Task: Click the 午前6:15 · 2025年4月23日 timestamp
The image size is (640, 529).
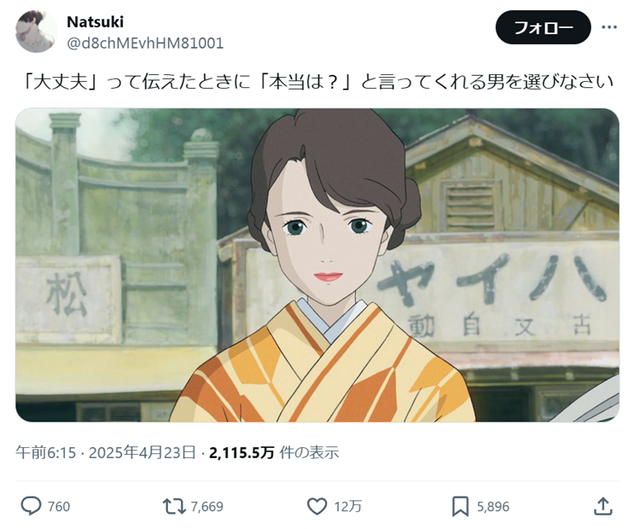Action: 105,452
